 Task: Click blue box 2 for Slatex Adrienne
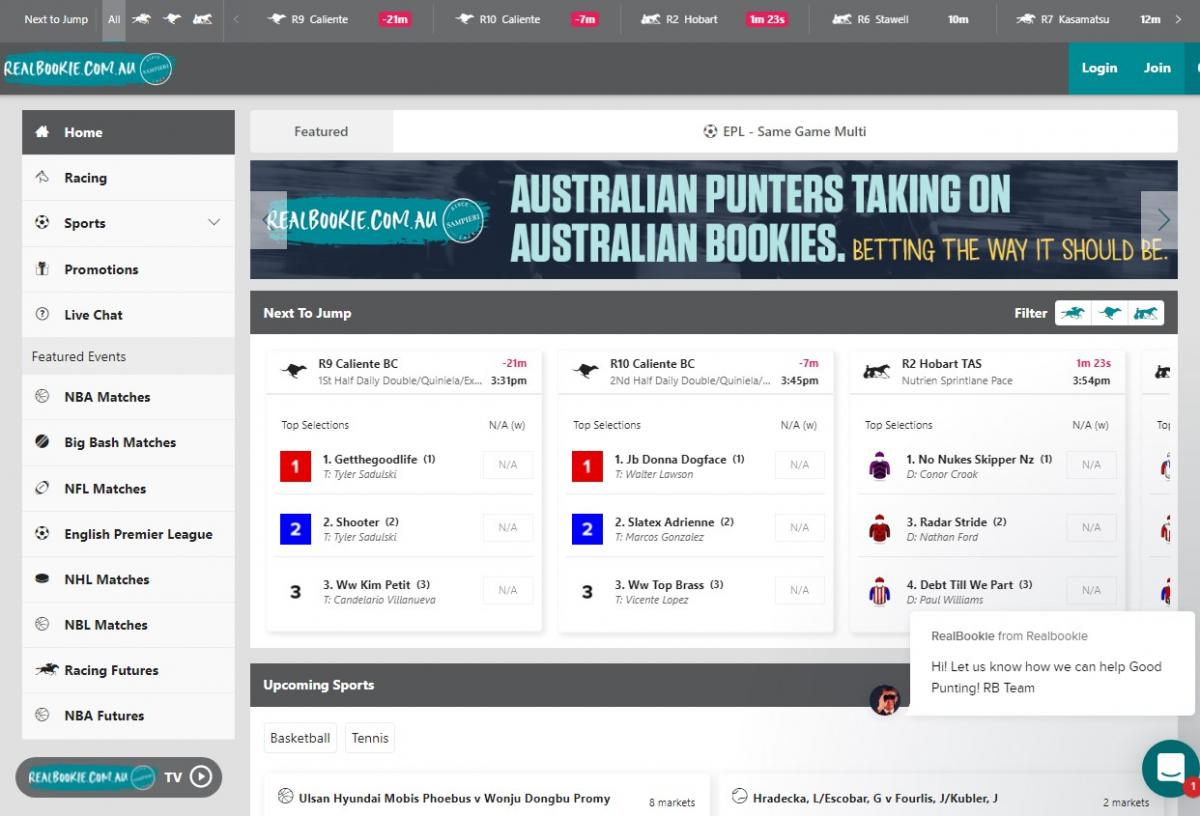point(587,529)
